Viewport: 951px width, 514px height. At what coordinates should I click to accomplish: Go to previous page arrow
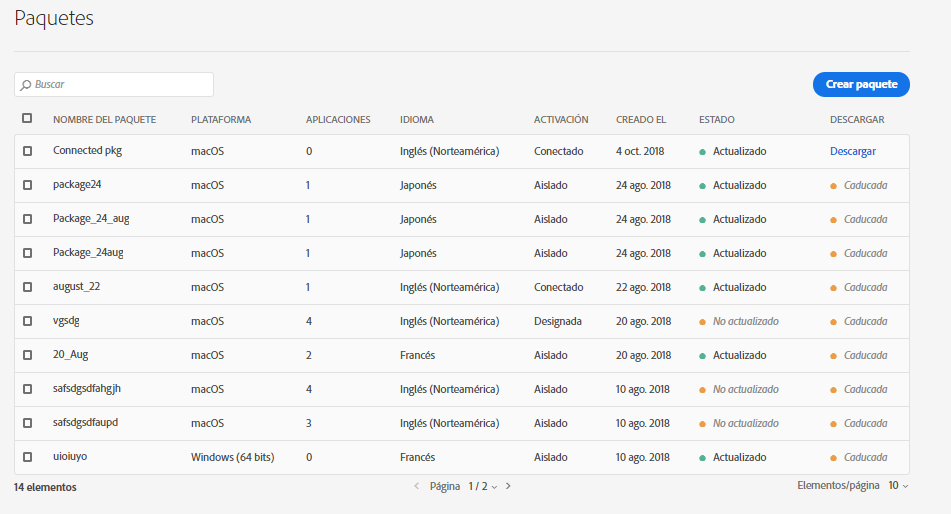(417, 486)
